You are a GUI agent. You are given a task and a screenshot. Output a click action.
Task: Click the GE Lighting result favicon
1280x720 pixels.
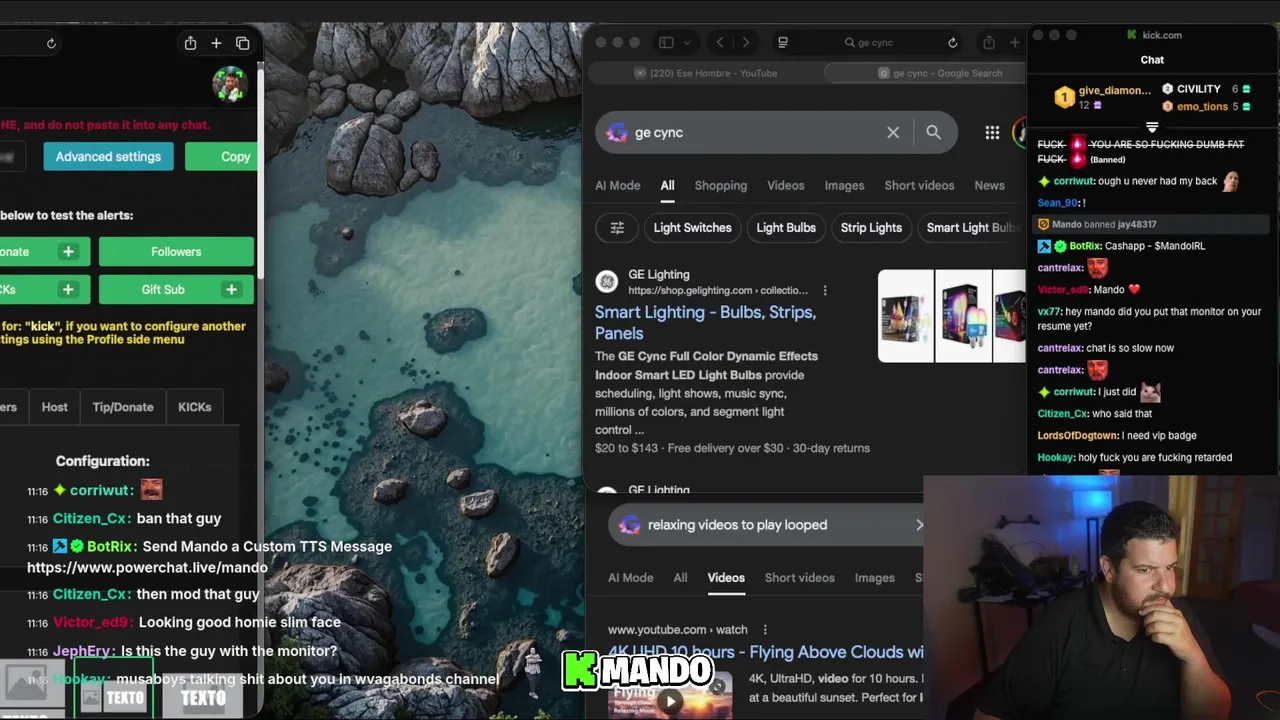click(x=607, y=282)
